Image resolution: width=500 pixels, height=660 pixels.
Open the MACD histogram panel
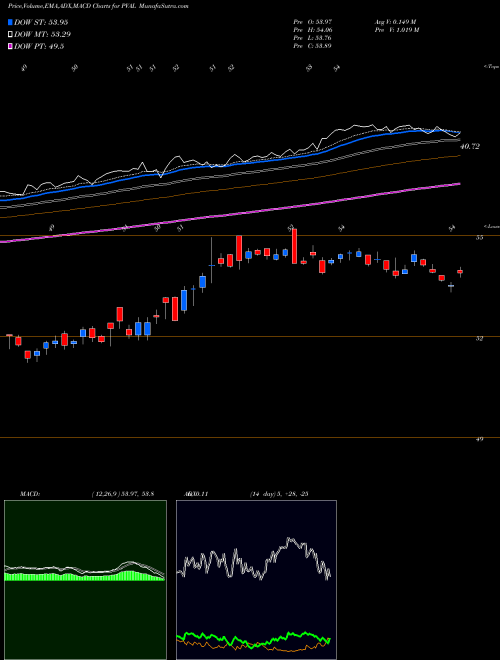click(x=85, y=580)
